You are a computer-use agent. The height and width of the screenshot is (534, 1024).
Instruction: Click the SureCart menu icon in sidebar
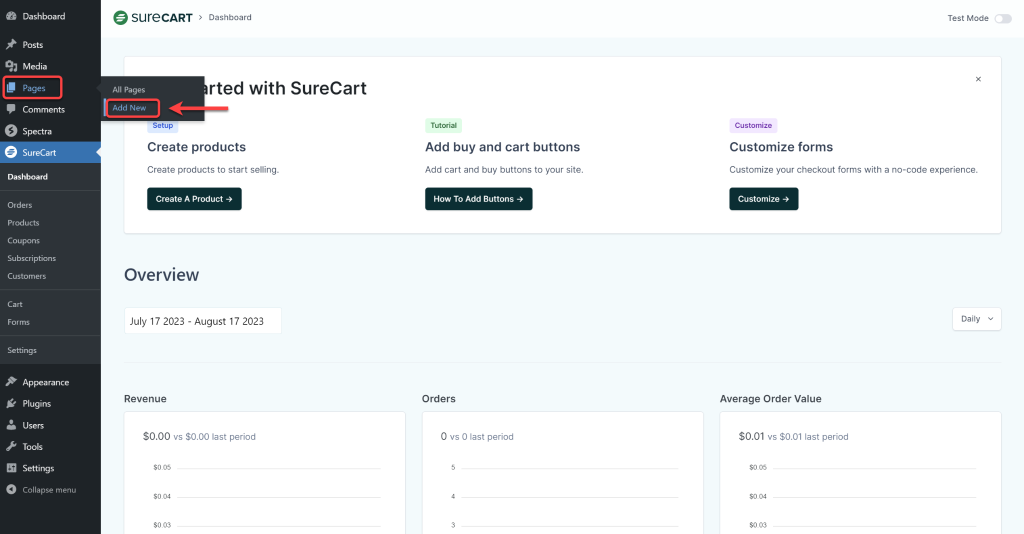click(x=11, y=152)
